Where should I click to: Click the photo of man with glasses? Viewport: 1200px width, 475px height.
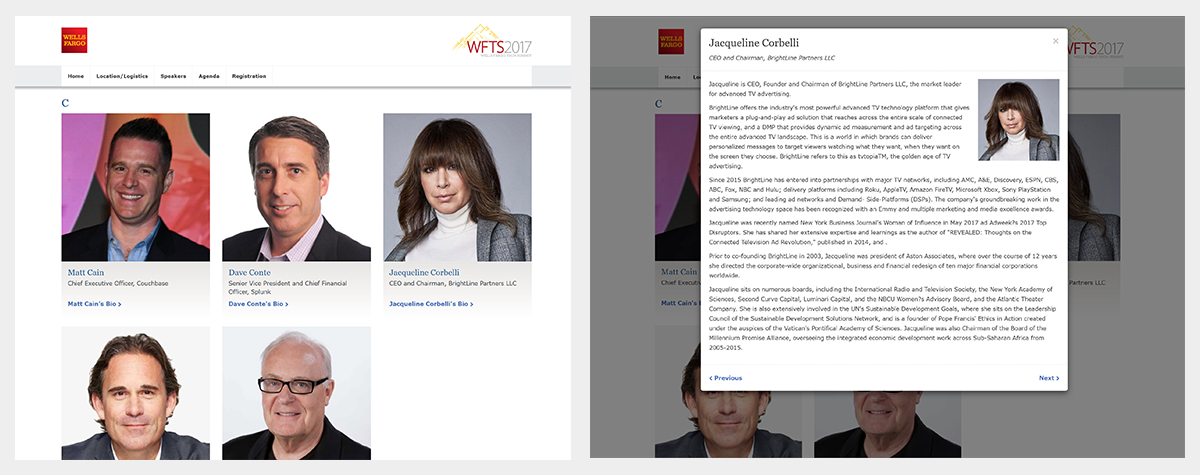coord(296,393)
